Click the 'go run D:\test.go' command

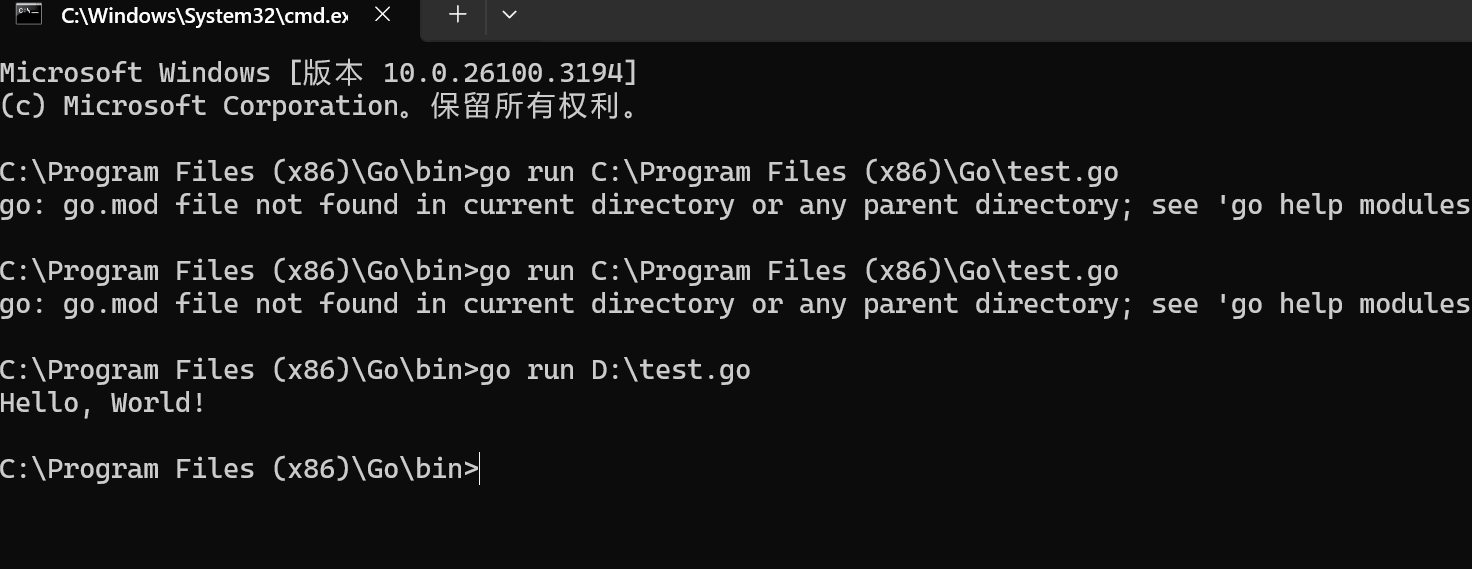pyautogui.click(x=614, y=370)
